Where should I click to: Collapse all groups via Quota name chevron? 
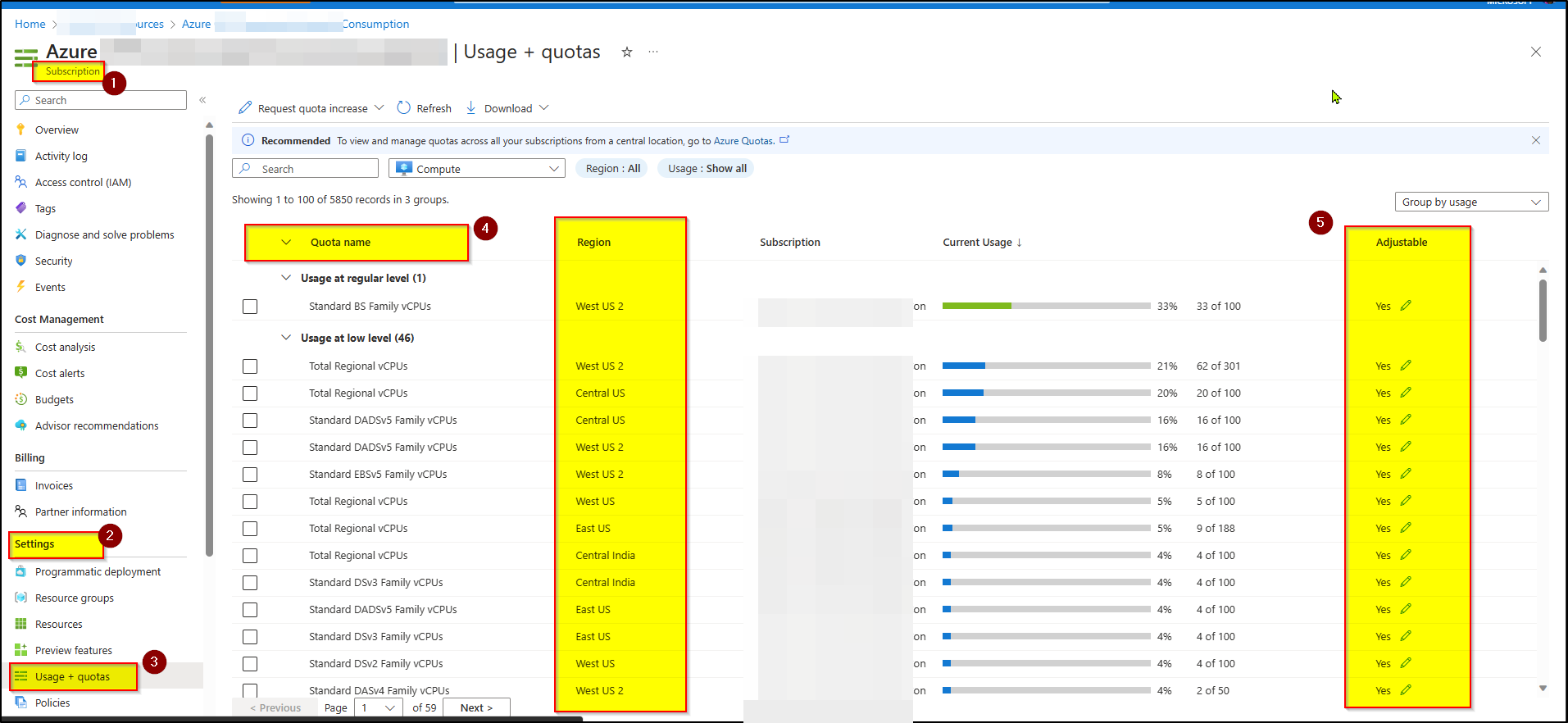[x=286, y=242]
